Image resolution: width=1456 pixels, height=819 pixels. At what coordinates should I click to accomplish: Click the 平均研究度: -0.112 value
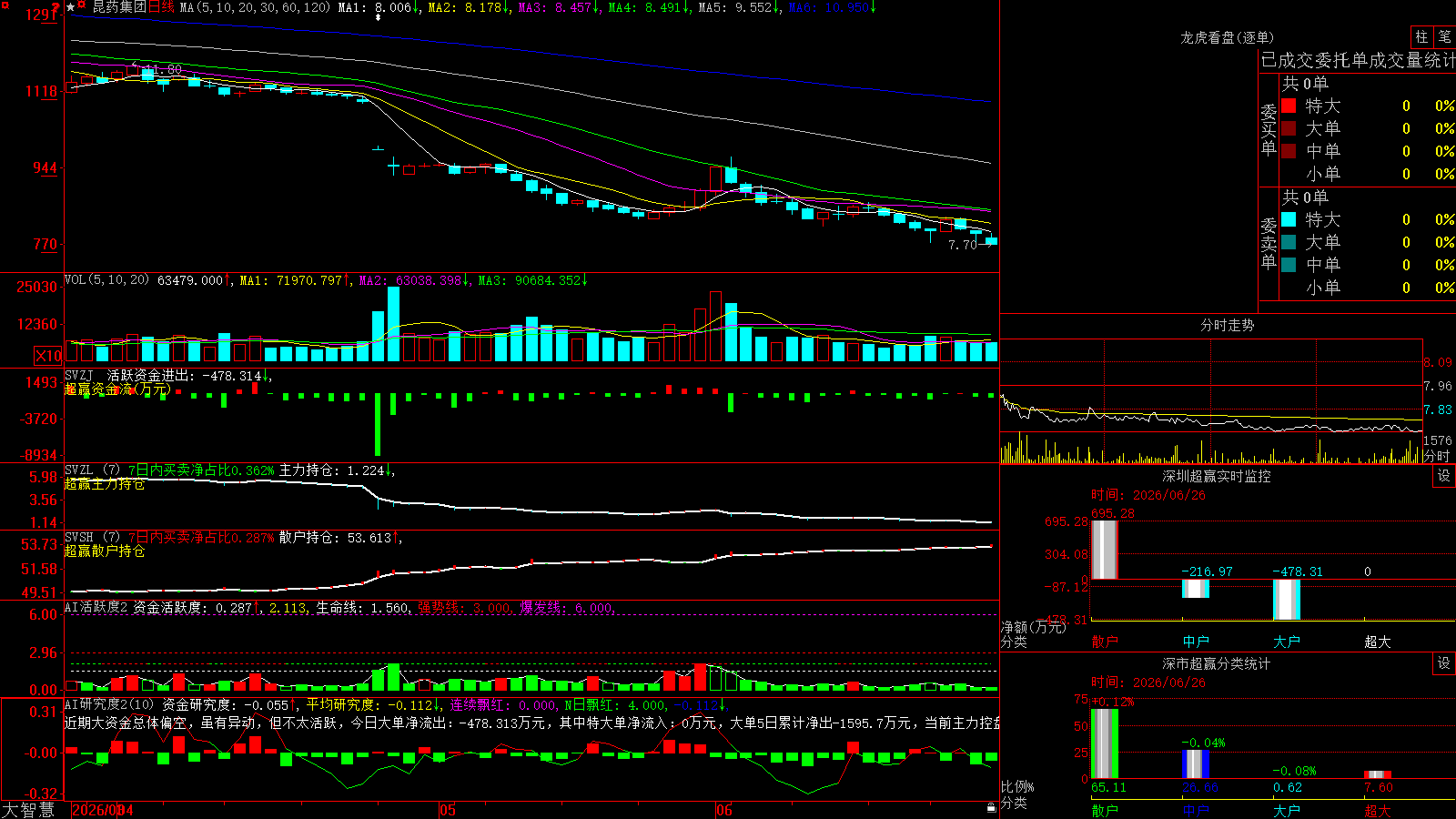pyautogui.click(x=373, y=704)
